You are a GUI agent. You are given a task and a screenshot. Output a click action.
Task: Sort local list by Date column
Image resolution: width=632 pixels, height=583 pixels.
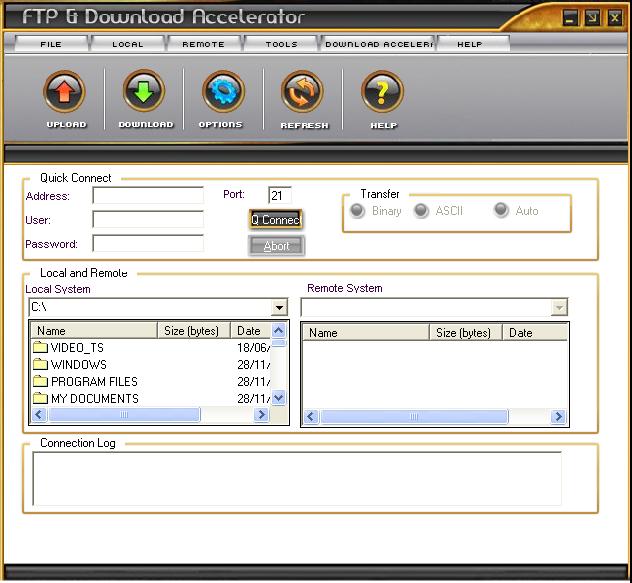pos(251,331)
